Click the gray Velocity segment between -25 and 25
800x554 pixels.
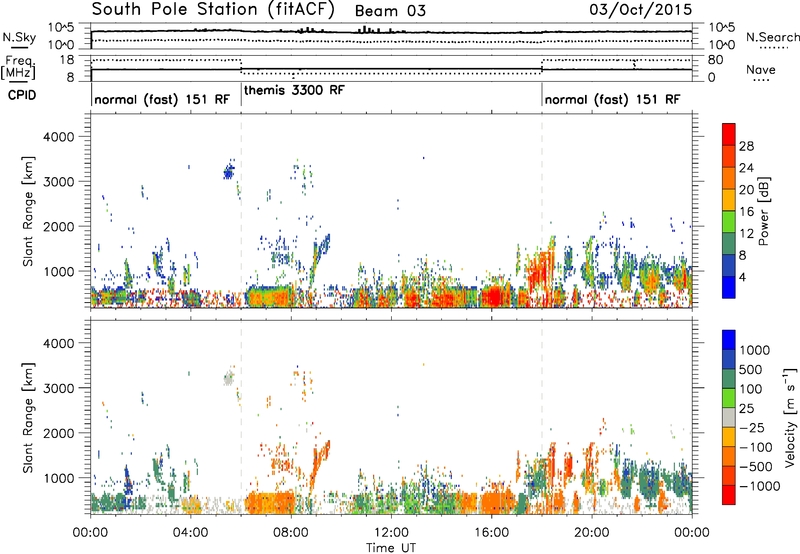[x=729, y=417]
